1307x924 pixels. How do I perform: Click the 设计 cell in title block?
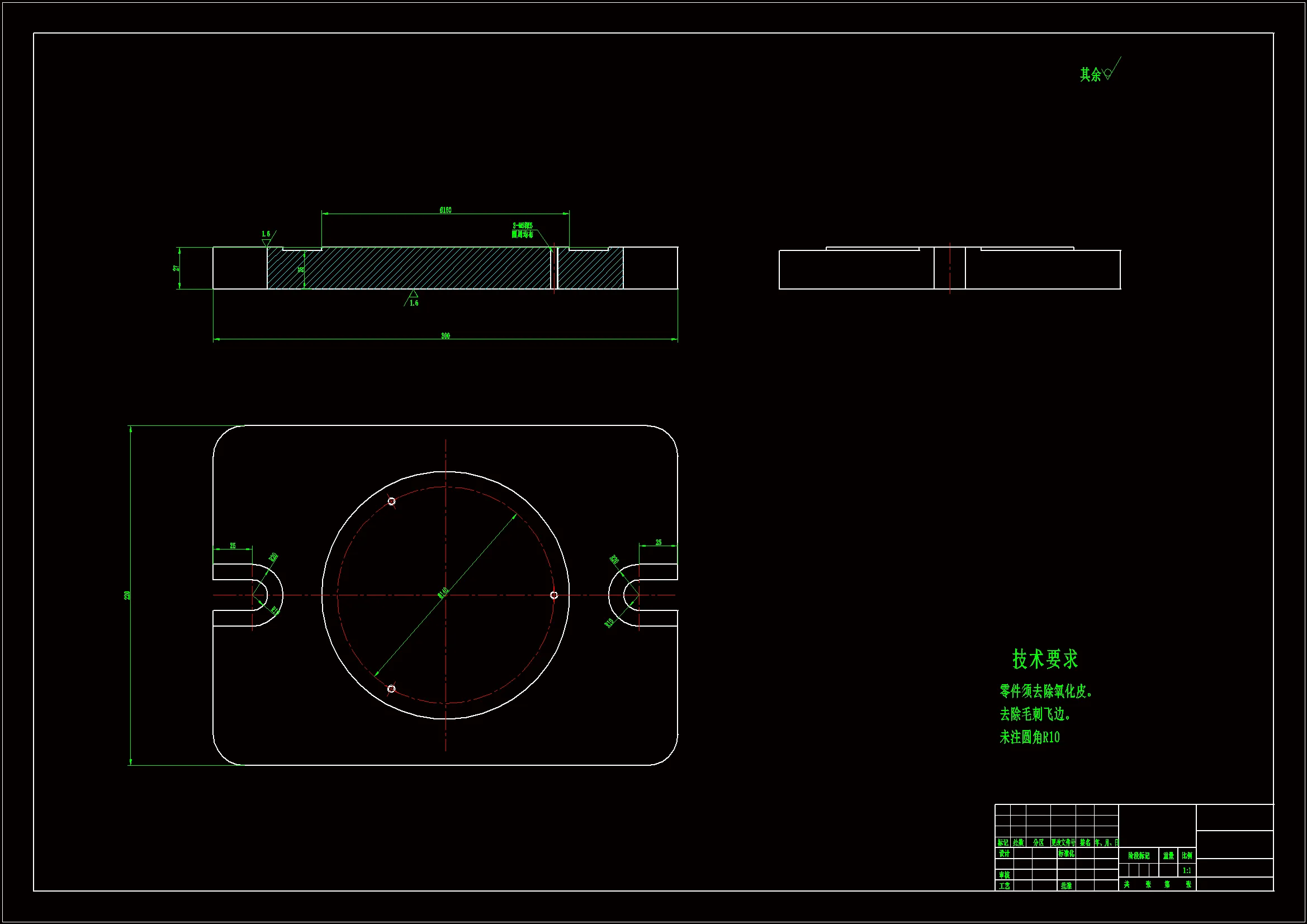[1004, 854]
